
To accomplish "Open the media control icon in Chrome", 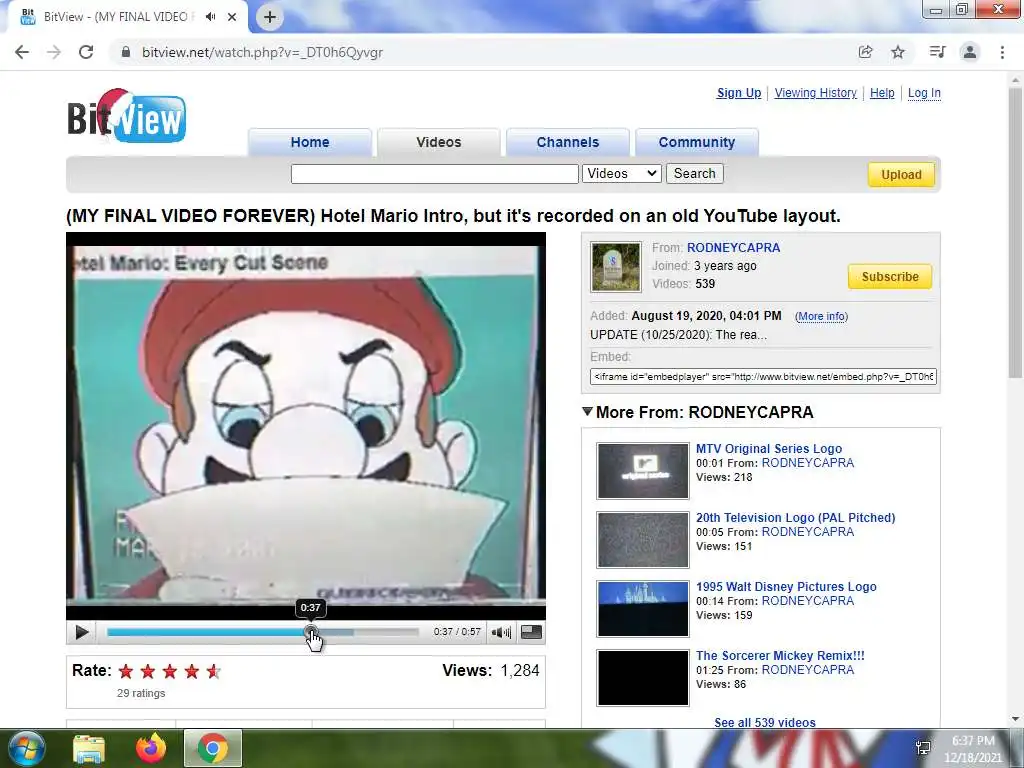I will coord(937,52).
